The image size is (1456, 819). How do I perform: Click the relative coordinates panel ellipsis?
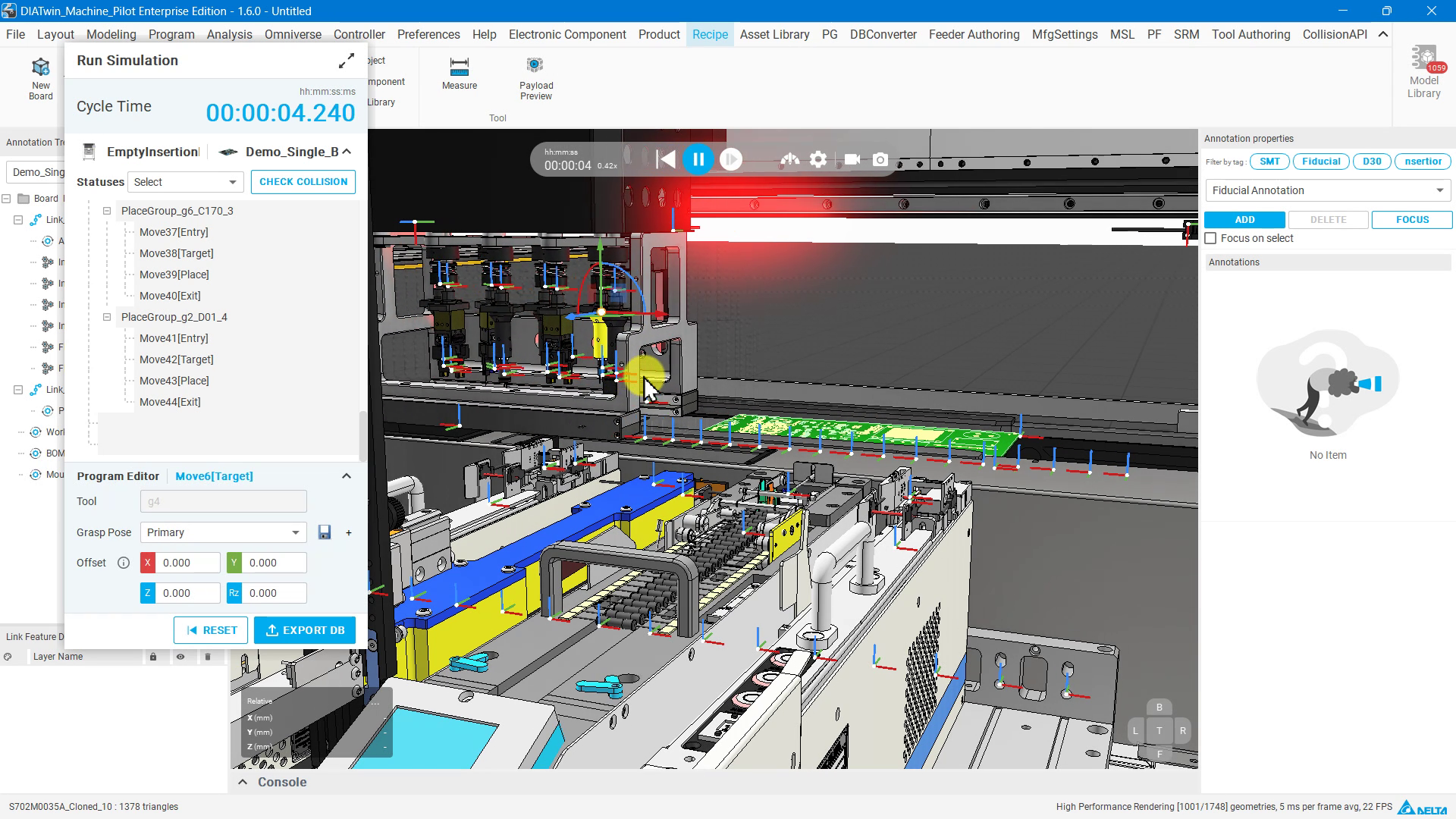pos(375,703)
